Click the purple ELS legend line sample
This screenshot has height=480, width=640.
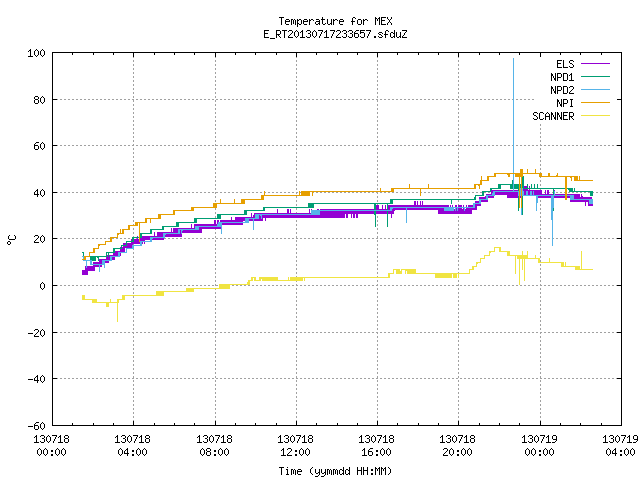click(596, 64)
